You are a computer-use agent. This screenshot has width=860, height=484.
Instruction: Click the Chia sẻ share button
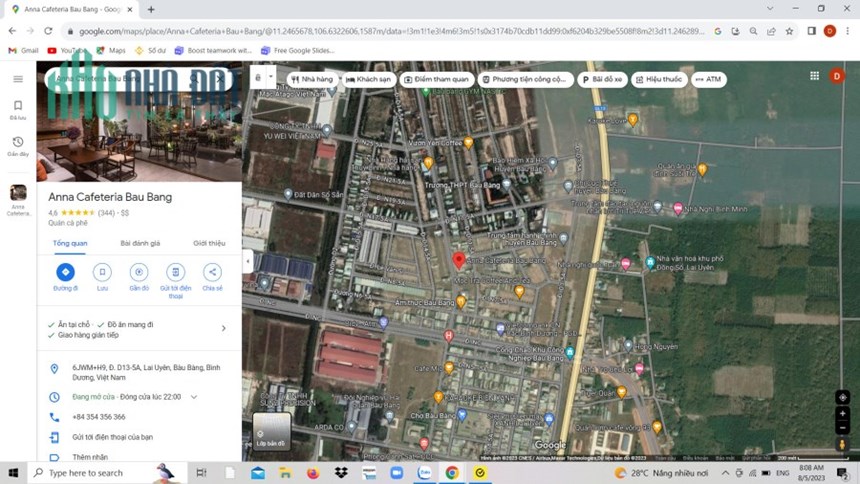pos(212,277)
